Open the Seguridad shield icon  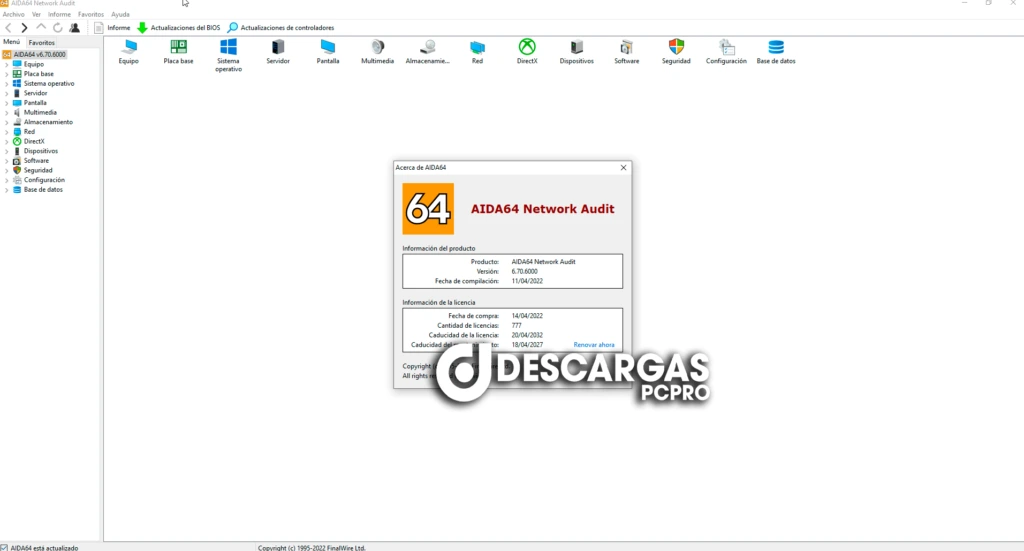[676, 48]
